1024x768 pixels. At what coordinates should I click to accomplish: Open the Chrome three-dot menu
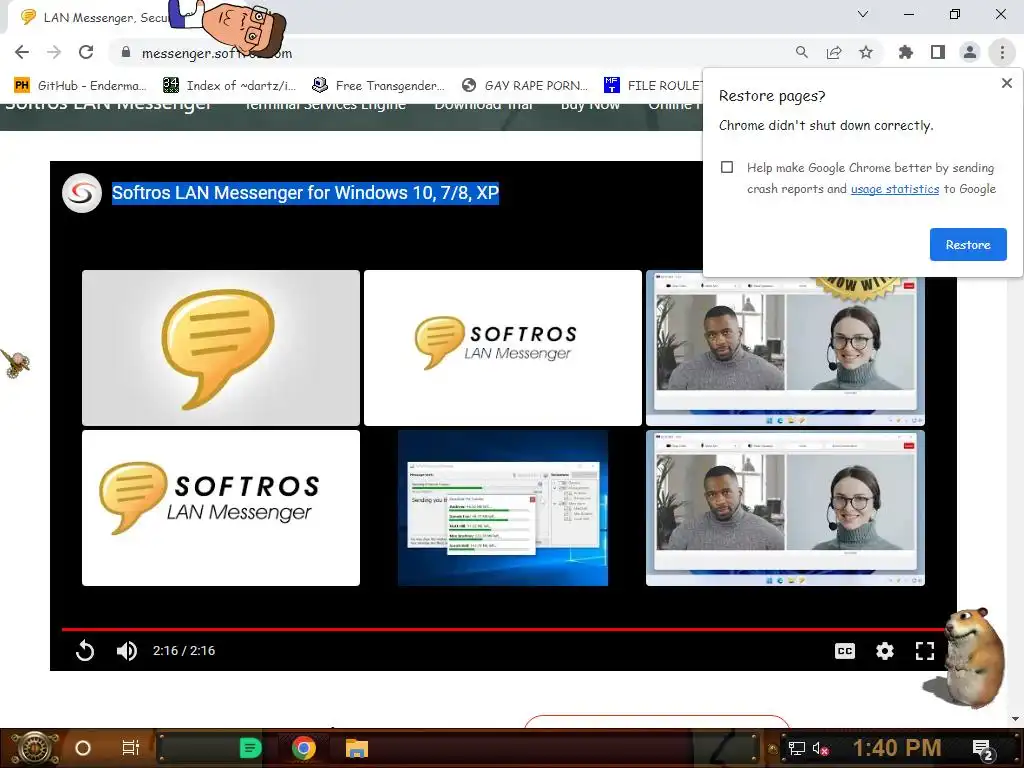pyautogui.click(x=1002, y=52)
